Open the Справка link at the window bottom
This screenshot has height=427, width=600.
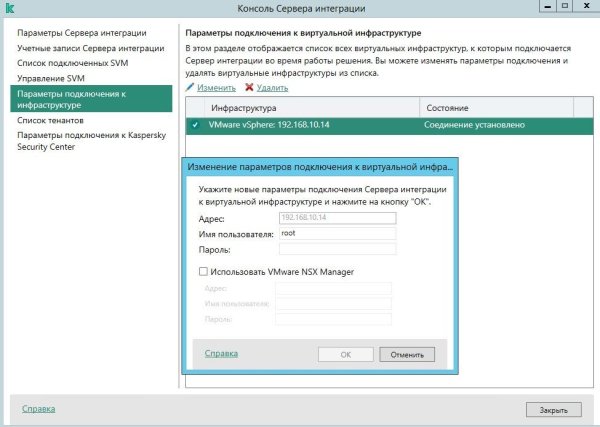(x=39, y=409)
